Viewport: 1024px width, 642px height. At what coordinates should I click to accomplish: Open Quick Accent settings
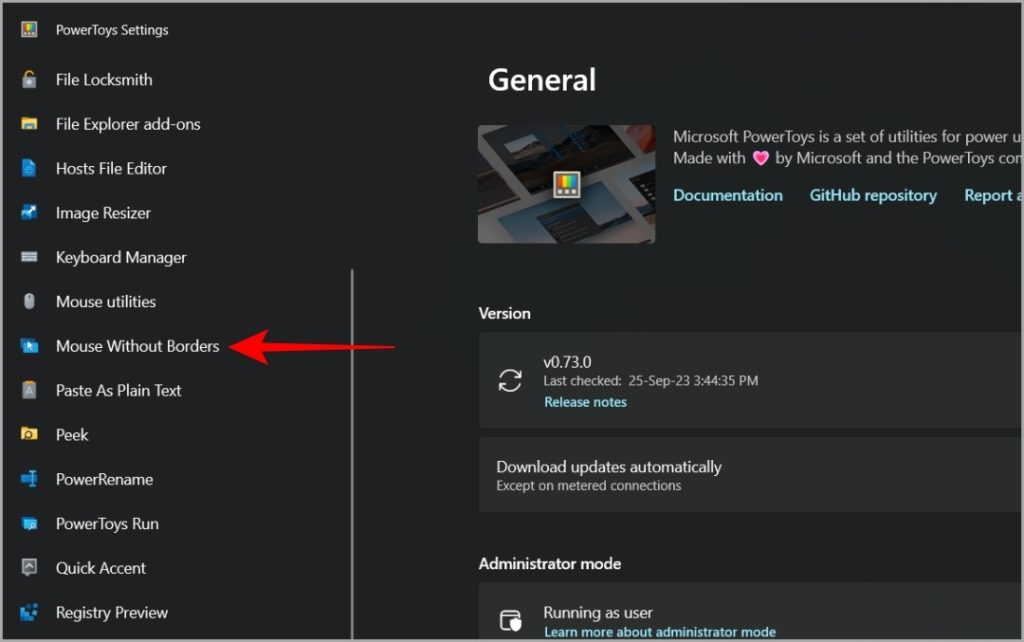coord(101,568)
